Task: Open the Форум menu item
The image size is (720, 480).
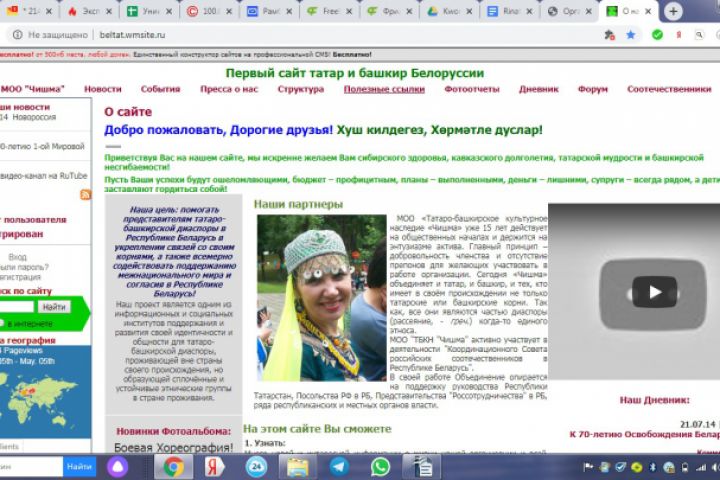Action: pos(593,89)
